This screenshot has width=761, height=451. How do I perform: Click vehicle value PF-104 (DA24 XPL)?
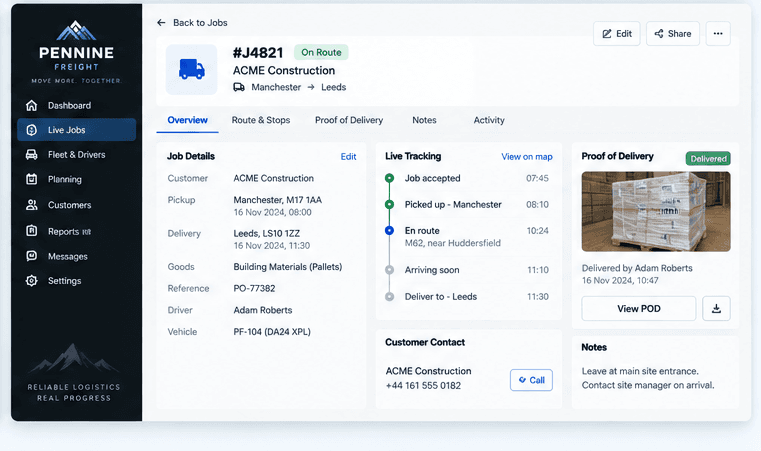point(272,332)
